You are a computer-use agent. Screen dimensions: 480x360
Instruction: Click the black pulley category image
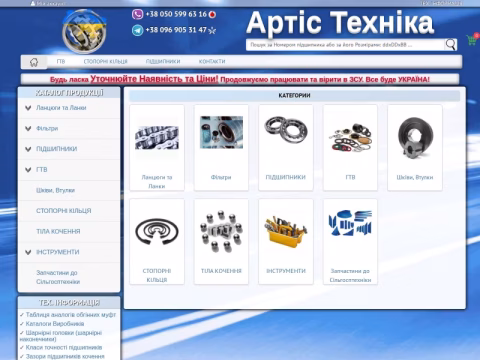(x=415, y=137)
